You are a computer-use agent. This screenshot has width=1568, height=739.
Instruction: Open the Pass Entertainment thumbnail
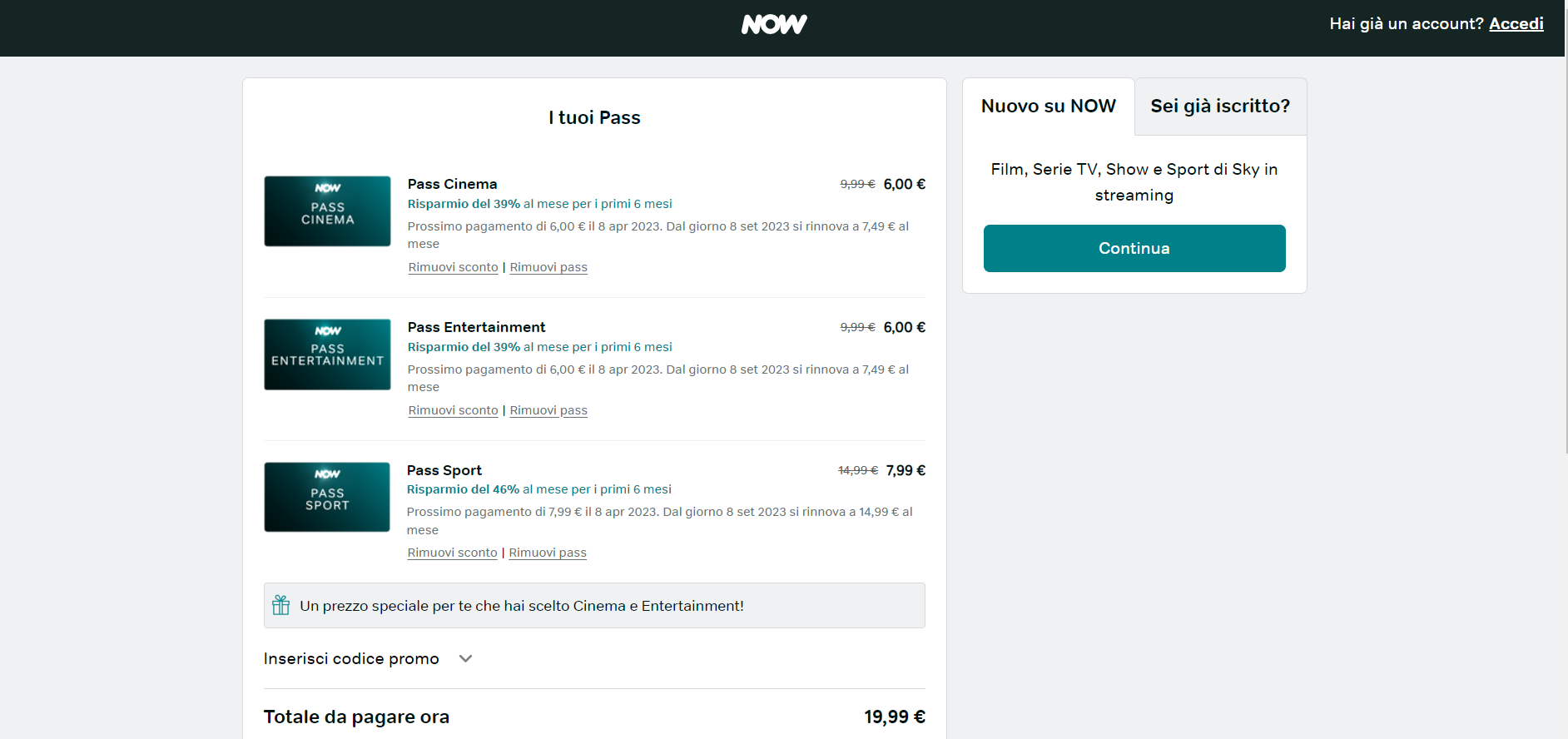pyautogui.click(x=327, y=355)
